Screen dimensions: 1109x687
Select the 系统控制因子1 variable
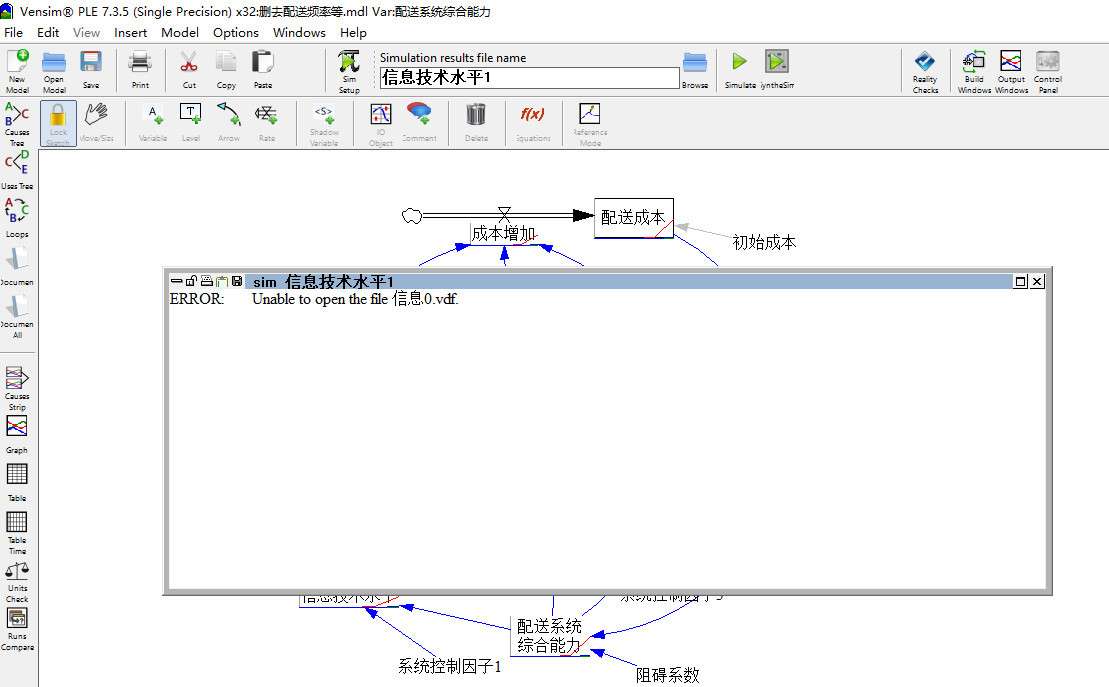click(x=449, y=666)
